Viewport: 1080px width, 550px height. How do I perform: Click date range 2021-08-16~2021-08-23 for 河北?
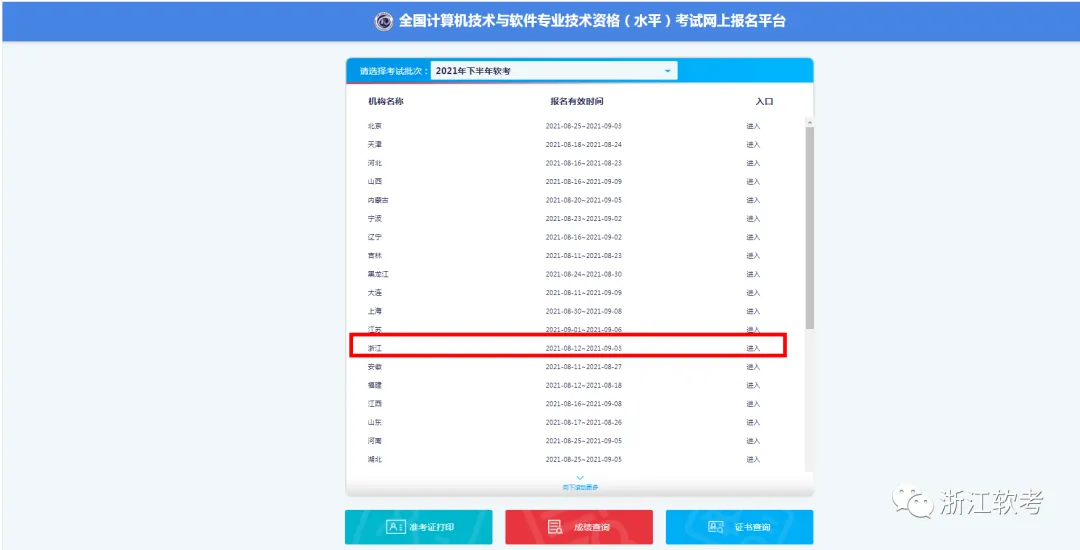point(583,163)
